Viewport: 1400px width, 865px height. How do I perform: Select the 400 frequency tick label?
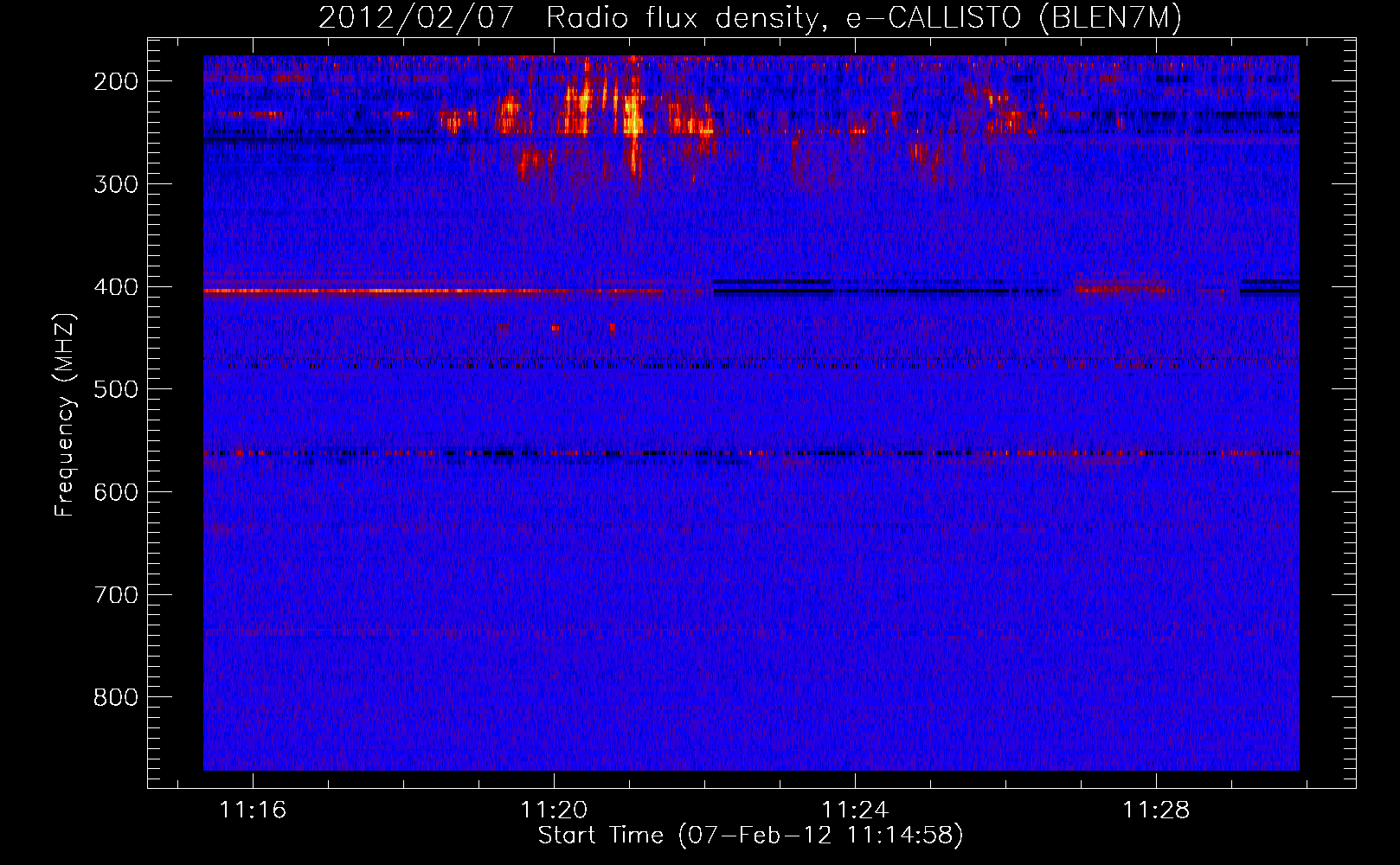116,287
